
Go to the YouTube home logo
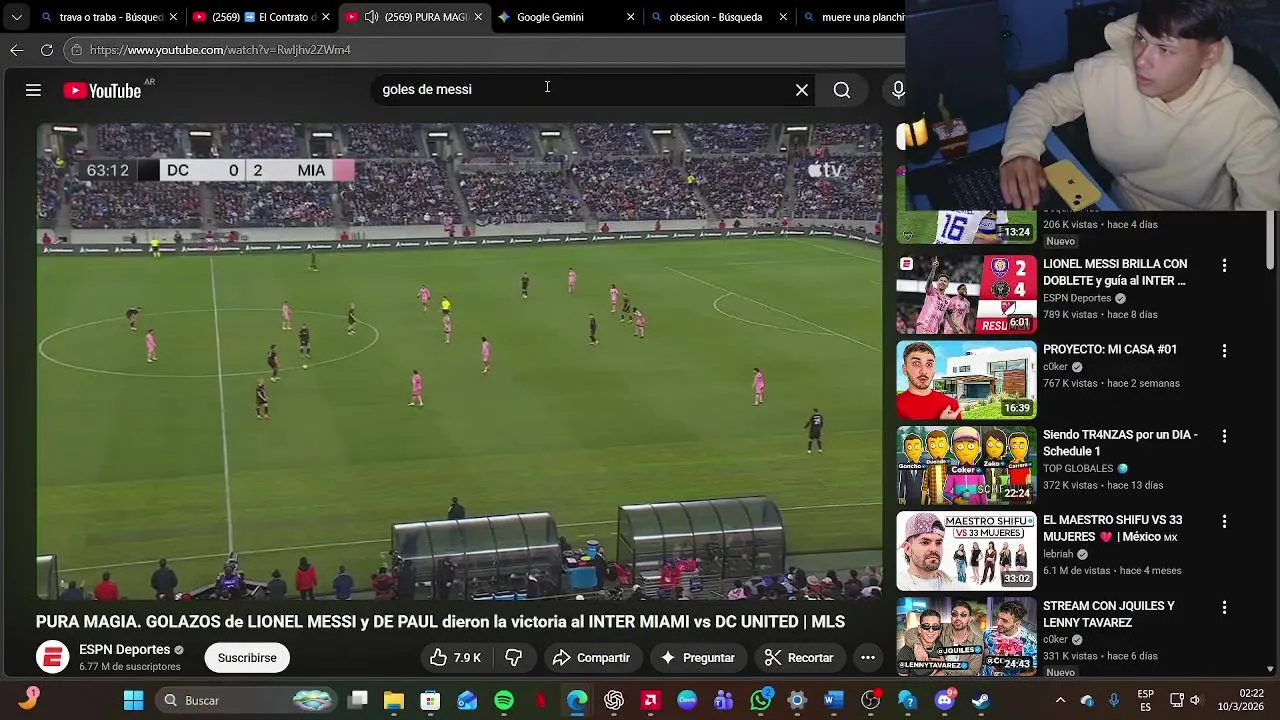[x=102, y=91]
